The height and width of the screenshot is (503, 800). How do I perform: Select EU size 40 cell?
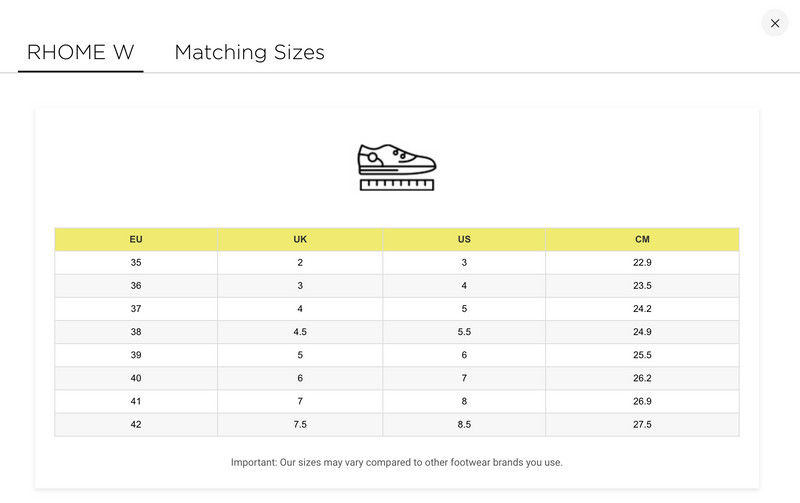[x=136, y=378]
